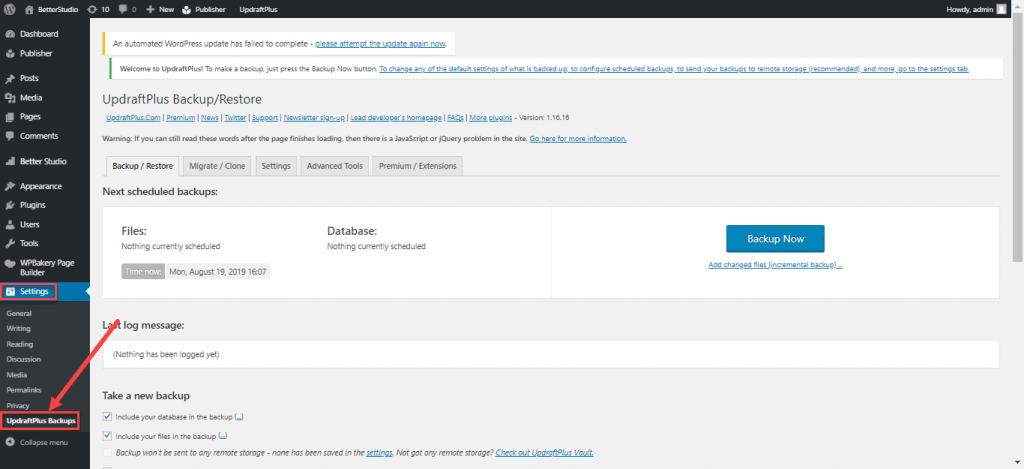The height and width of the screenshot is (469, 1024).
Task: Open the General settings submenu
Action: pos(19,314)
